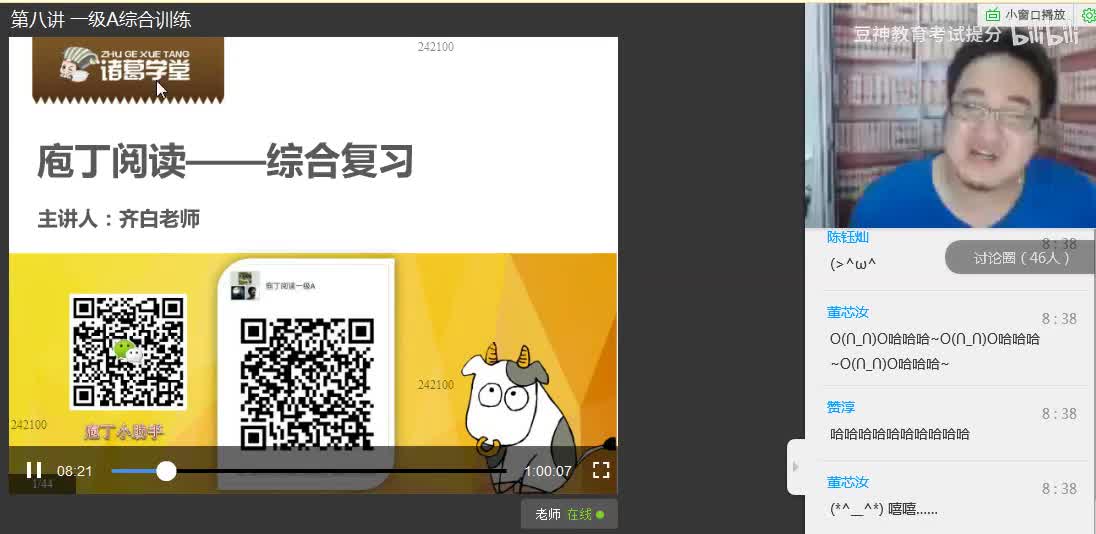Click the 主讲人：齐白老师 text on slide

[x=119, y=219]
